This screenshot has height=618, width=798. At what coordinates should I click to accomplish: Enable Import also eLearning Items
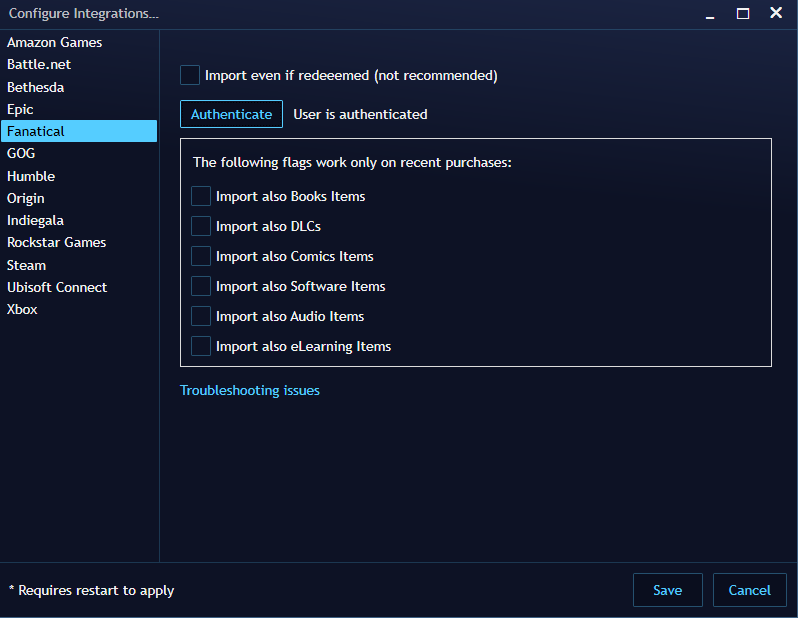pos(201,346)
